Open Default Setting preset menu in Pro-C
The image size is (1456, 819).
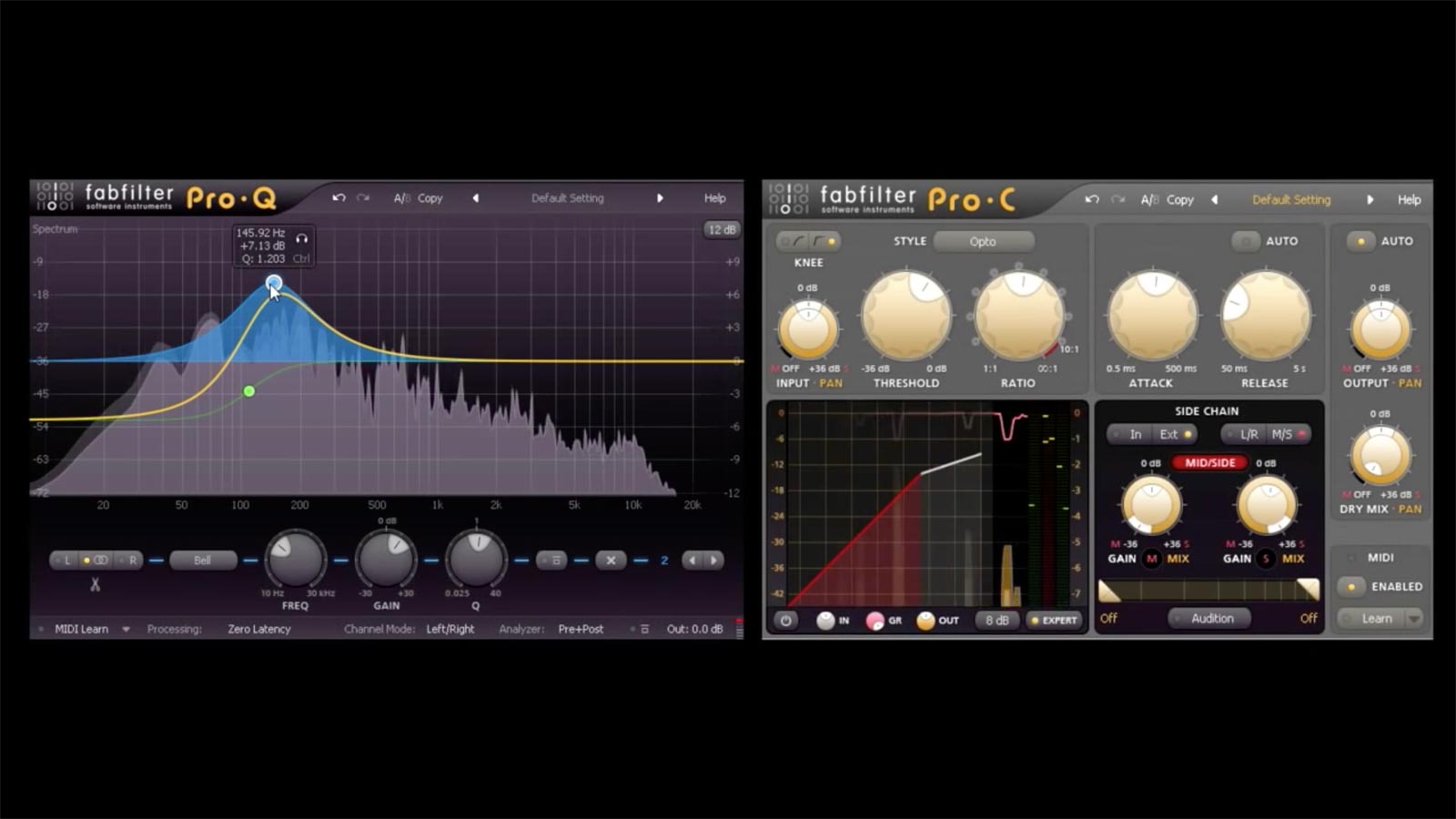(x=1291, y=199)
